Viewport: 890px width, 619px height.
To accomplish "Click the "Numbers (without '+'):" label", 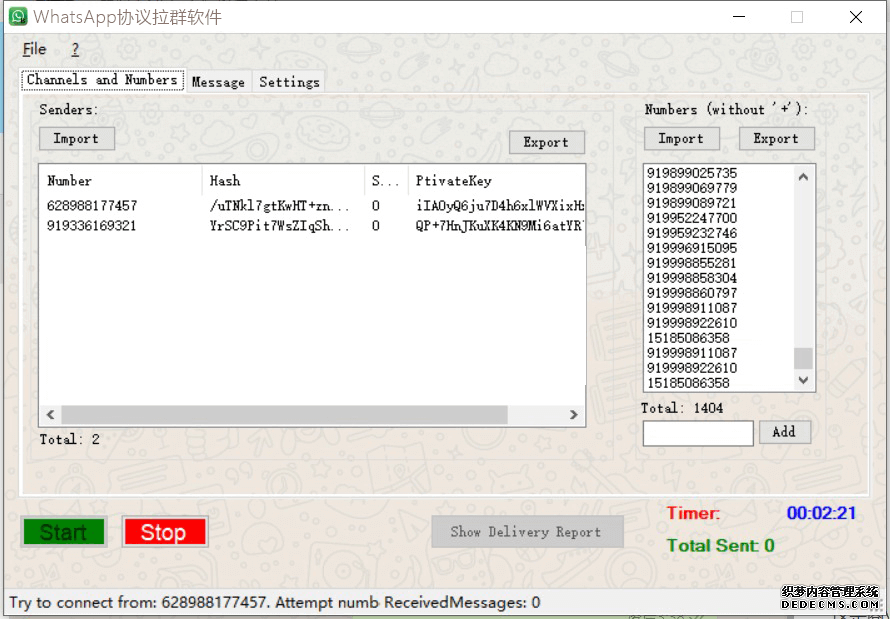I will pos(726,110).
